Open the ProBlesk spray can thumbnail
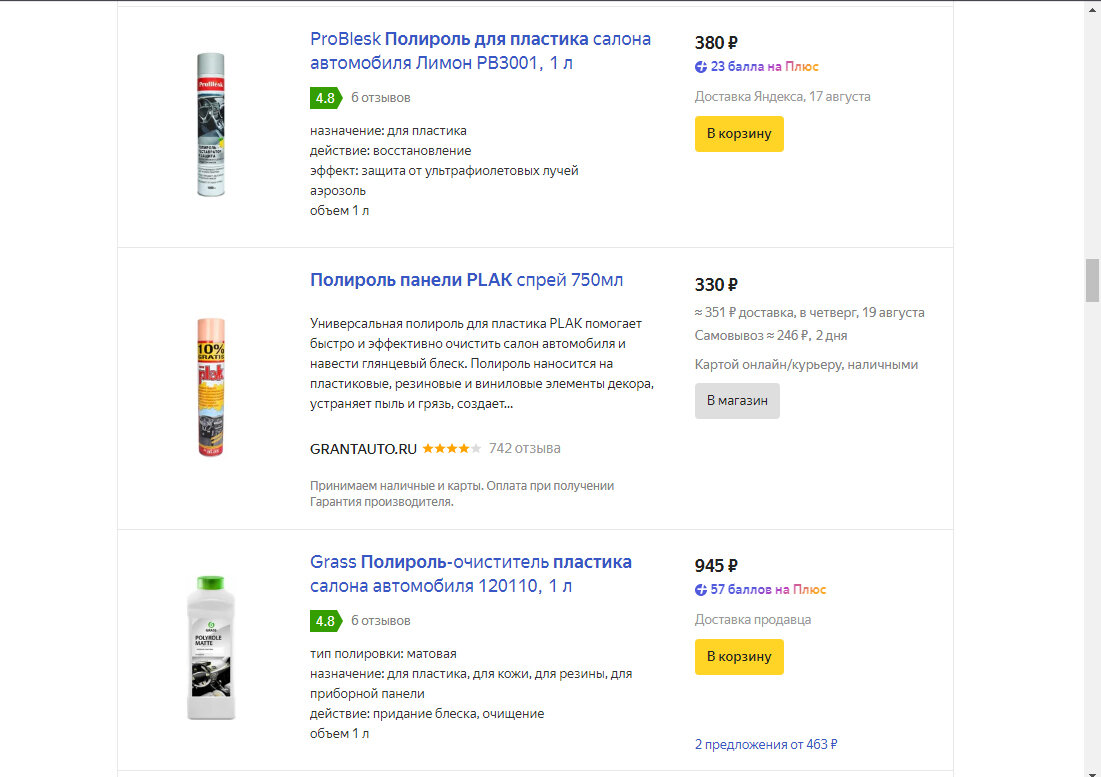This screenshot has height=777, width=1101. pyautogui.click(x=210, y=124)
